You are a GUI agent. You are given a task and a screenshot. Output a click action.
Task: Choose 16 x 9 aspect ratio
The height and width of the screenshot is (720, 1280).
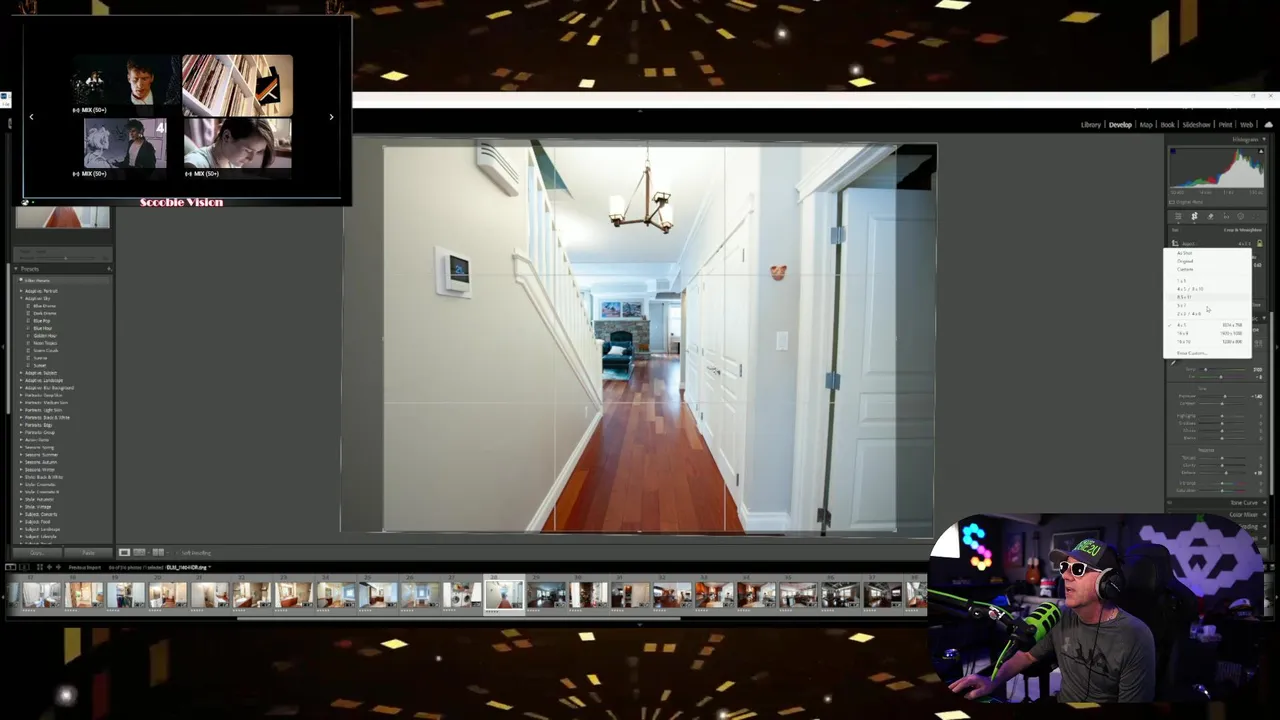point(1183,333)
